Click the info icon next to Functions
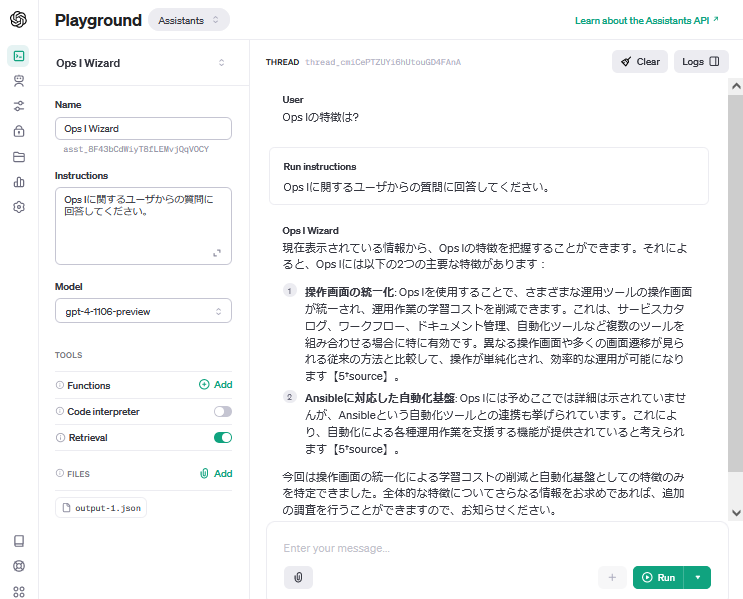The image size is (743, 599). click(60, 385)
